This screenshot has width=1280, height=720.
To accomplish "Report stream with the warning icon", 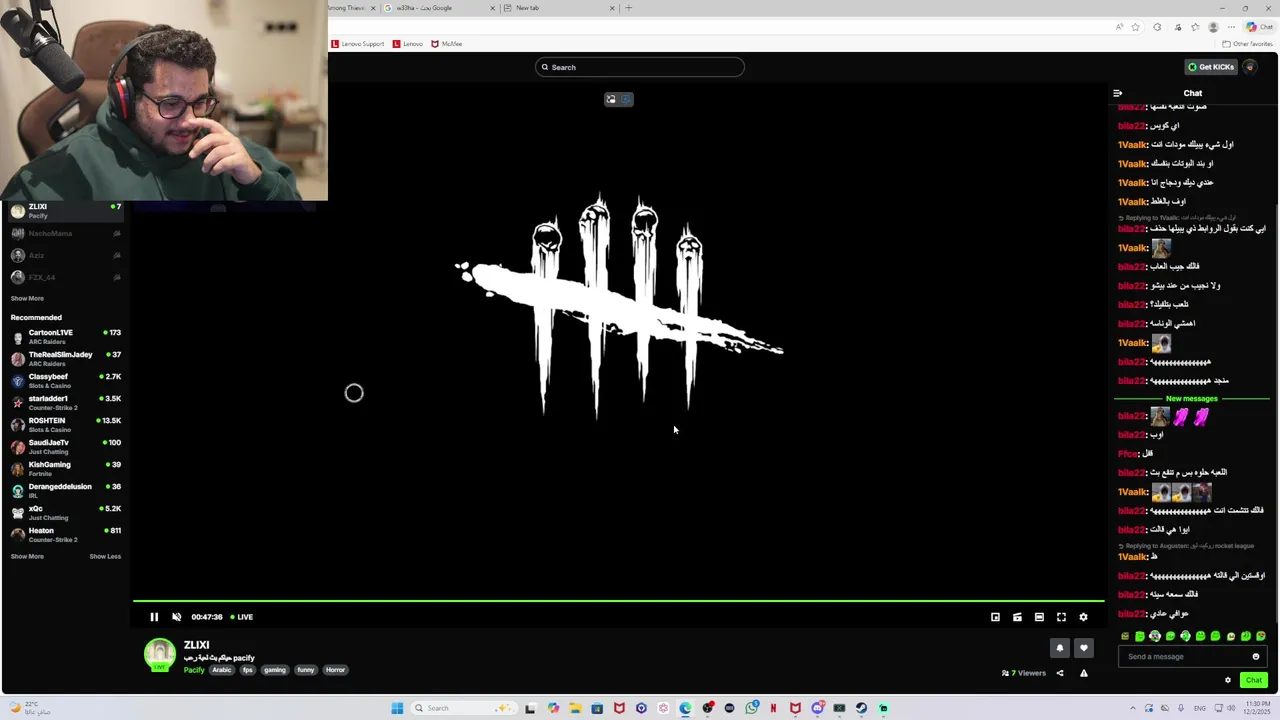I will click(1083, 673).
